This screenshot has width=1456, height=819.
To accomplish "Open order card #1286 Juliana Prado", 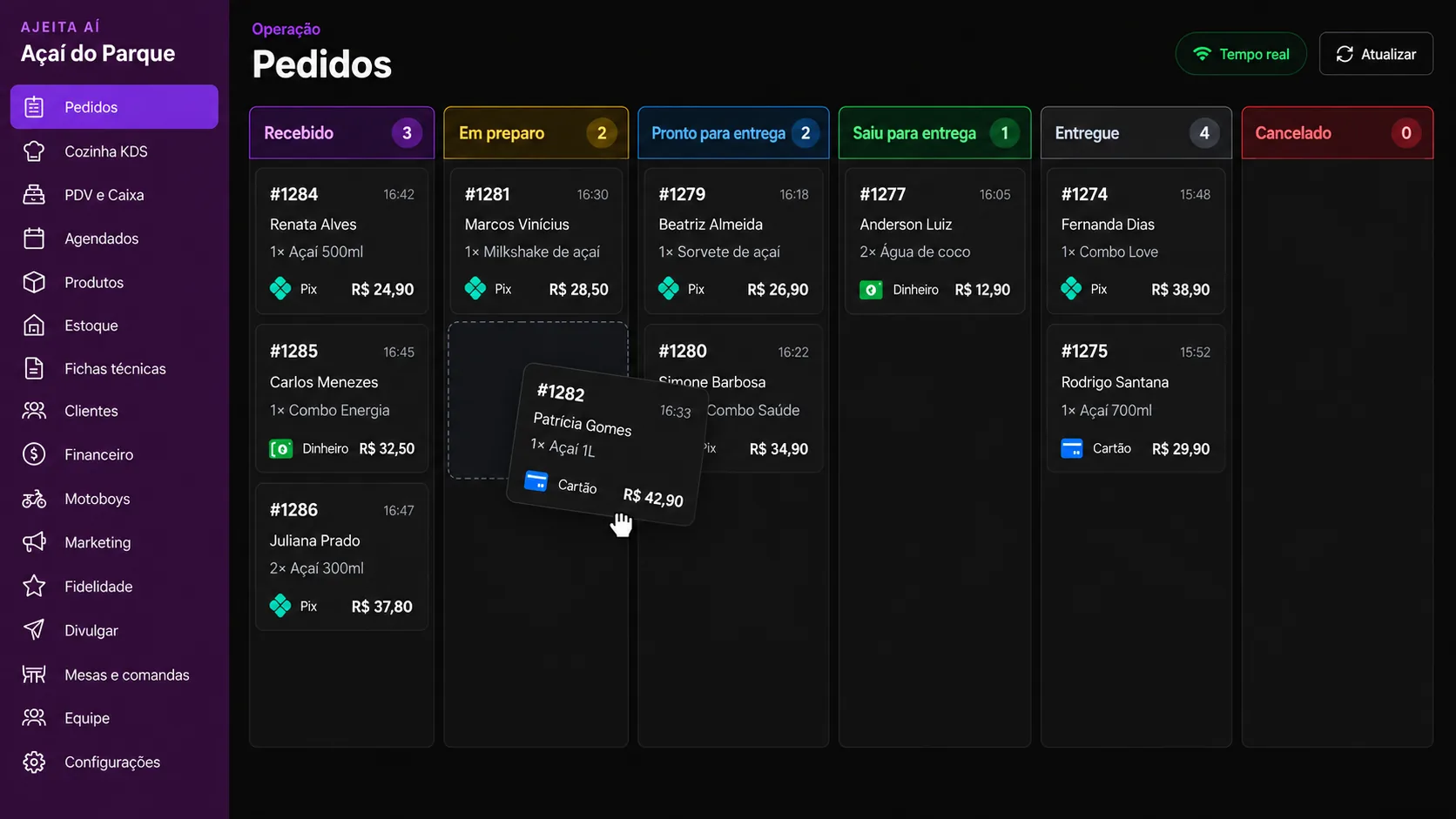I will [341, 557].
